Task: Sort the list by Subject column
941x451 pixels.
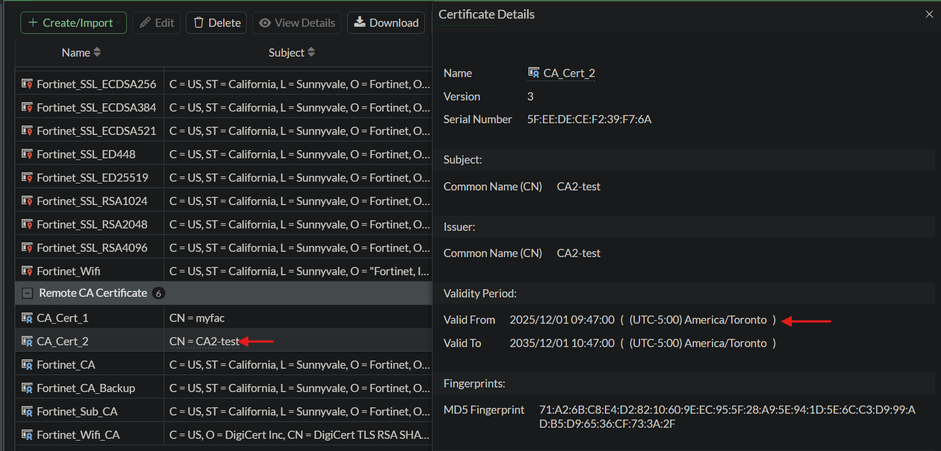Action: 292,52
